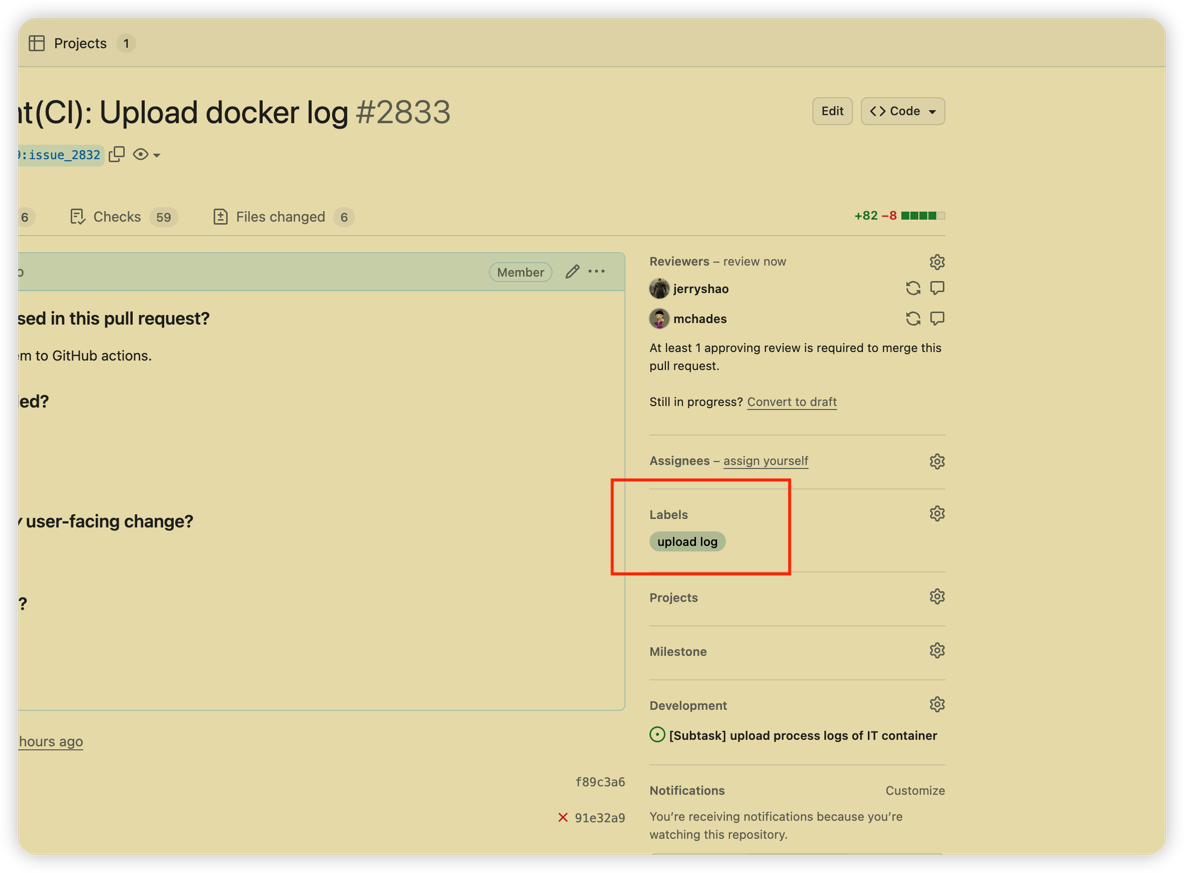The width and height of the screenshot is (1184, 873).
Task: Re-request review from jerryshao
Action: [913, 288]
